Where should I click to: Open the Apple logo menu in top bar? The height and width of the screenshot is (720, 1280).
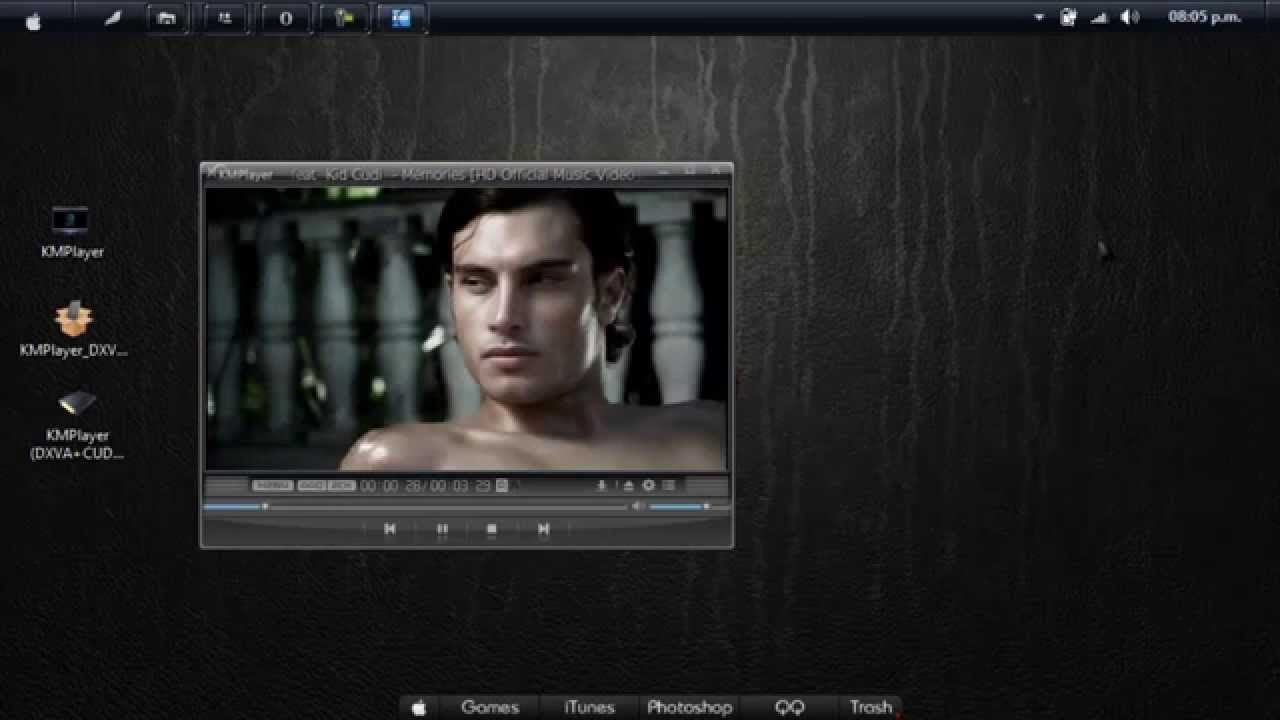(33, 19)
